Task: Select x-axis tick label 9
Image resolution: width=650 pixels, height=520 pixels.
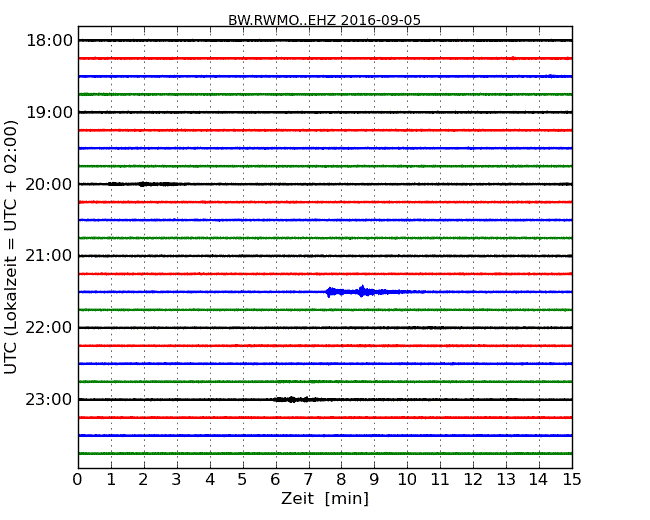Action: (x=374, y=479)
